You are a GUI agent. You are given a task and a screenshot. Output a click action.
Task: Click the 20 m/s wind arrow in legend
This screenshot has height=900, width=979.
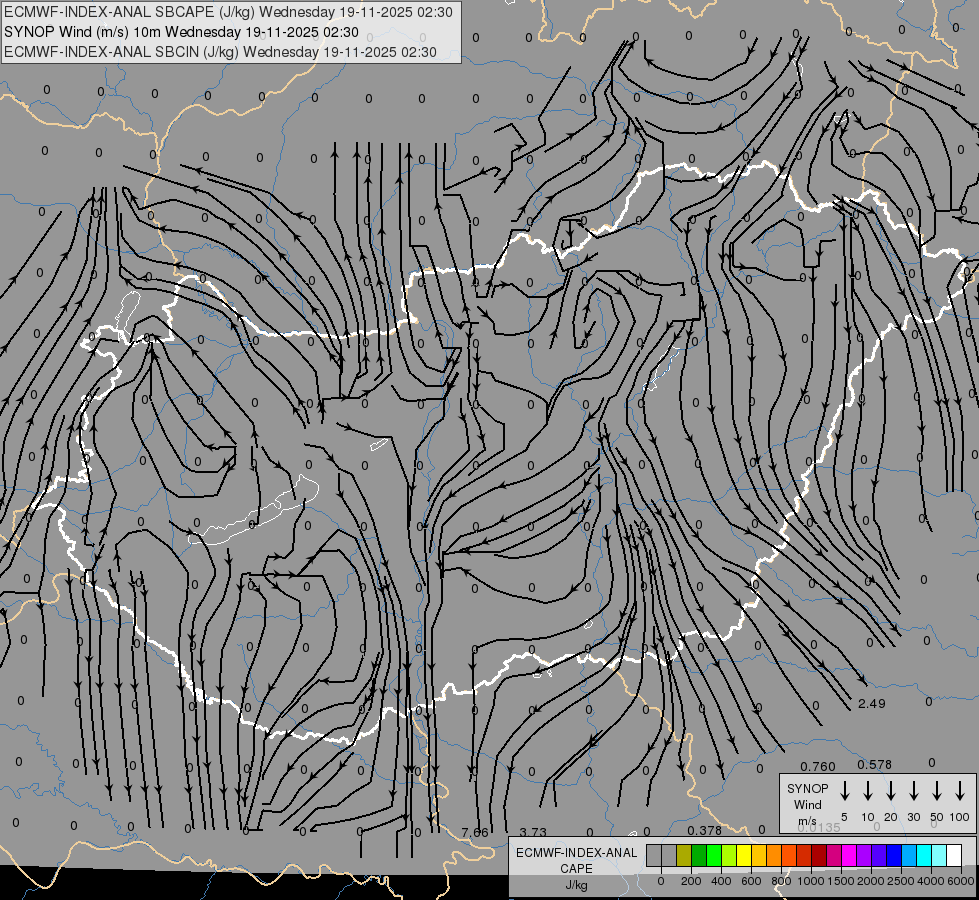click(x=890, y=790)
